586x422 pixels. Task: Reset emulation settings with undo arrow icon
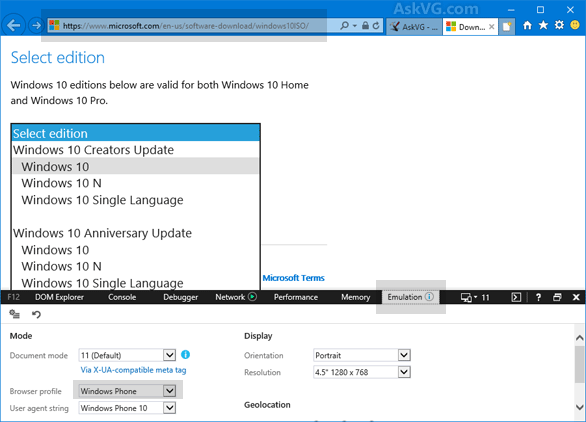click(x=36, y=314)
